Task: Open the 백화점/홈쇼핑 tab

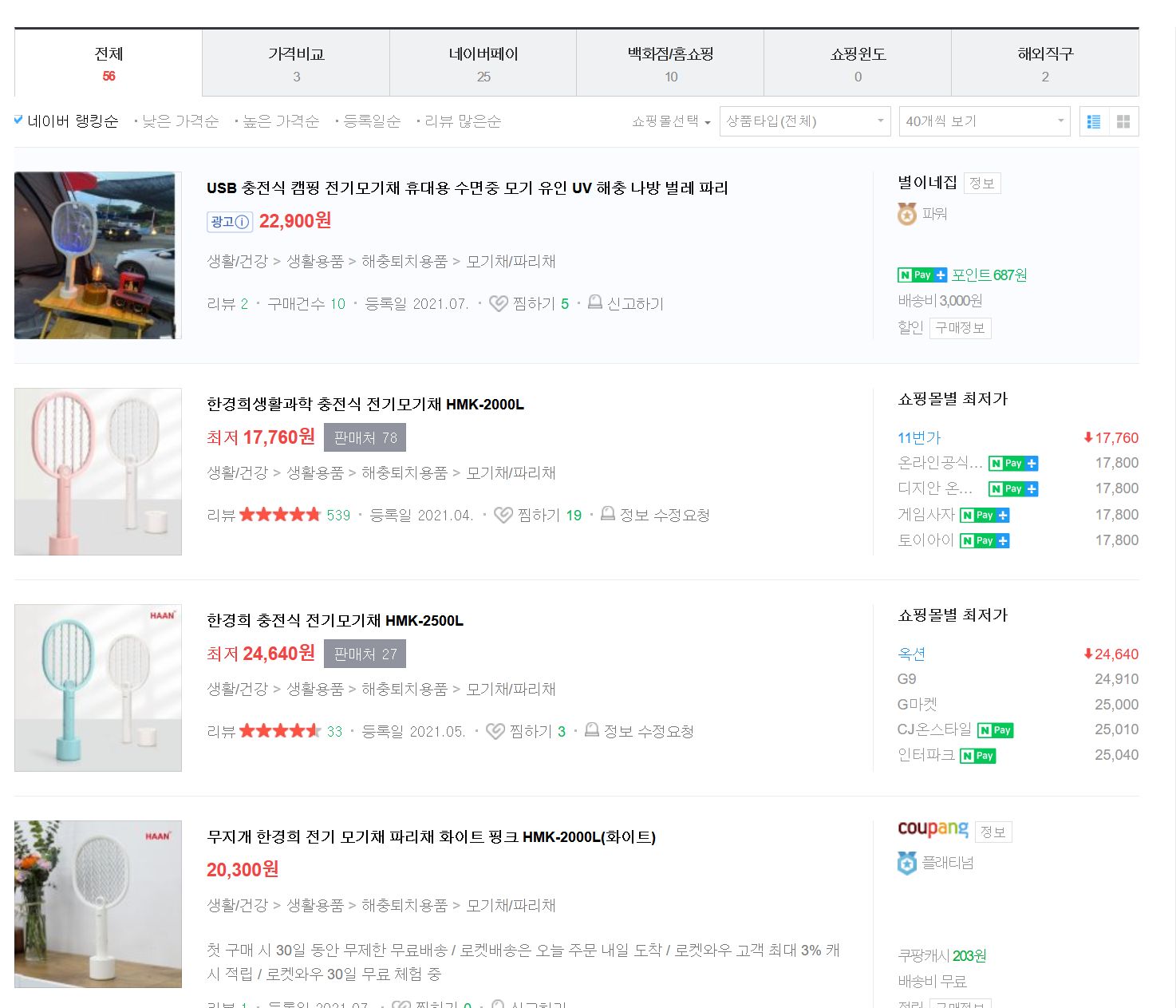Action: tap(670, 63)
